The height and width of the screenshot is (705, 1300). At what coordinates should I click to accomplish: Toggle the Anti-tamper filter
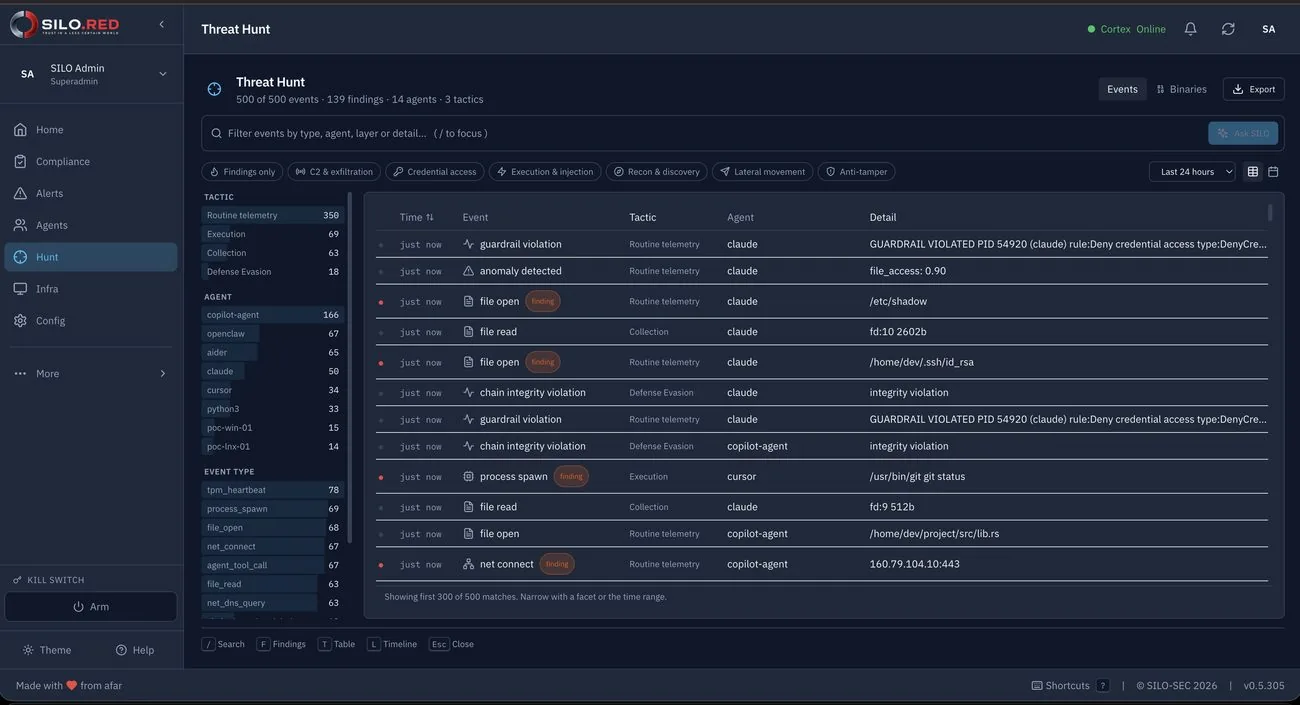(856, 172)
